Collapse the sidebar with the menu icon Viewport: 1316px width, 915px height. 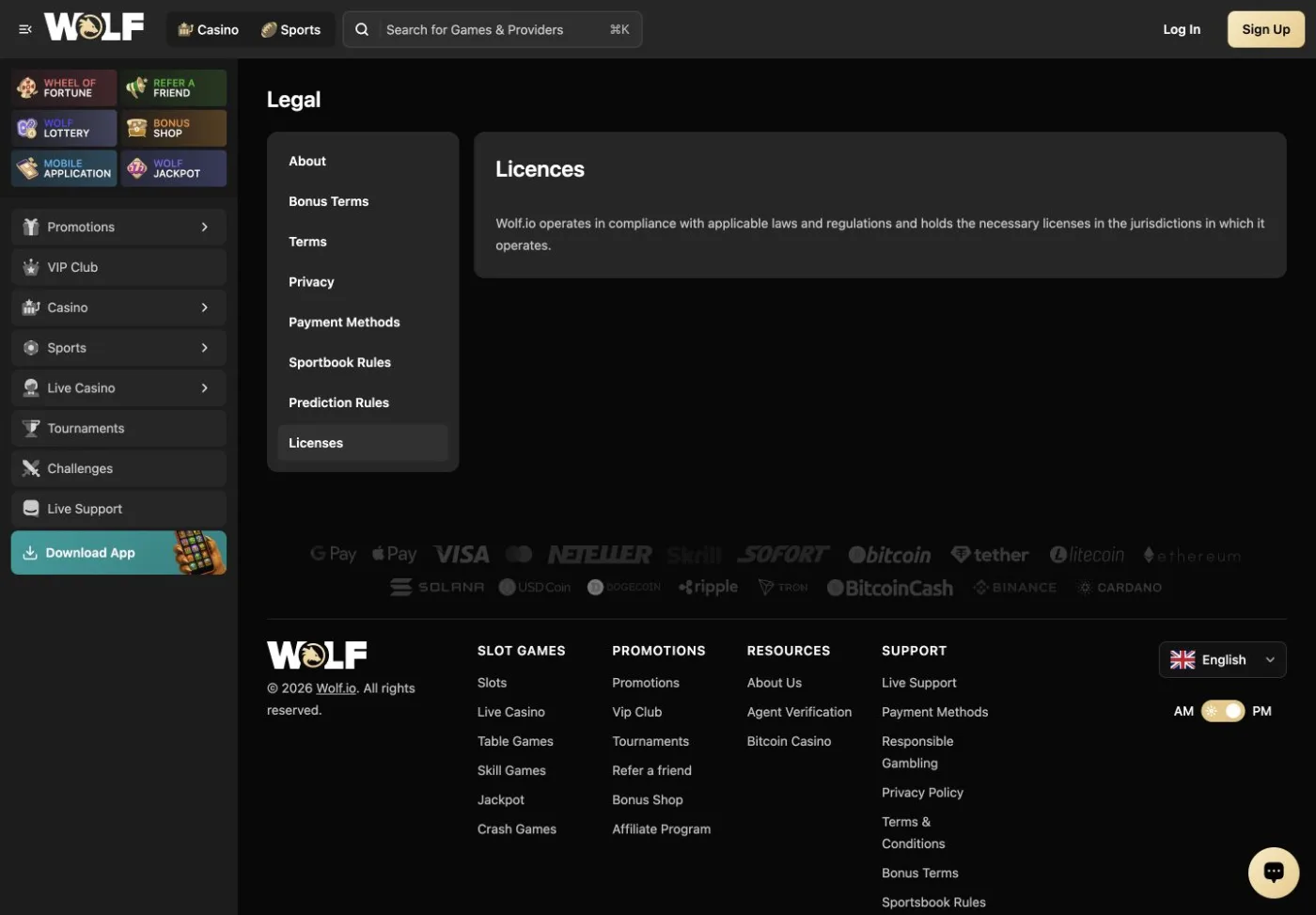click(x=25, y=29)
